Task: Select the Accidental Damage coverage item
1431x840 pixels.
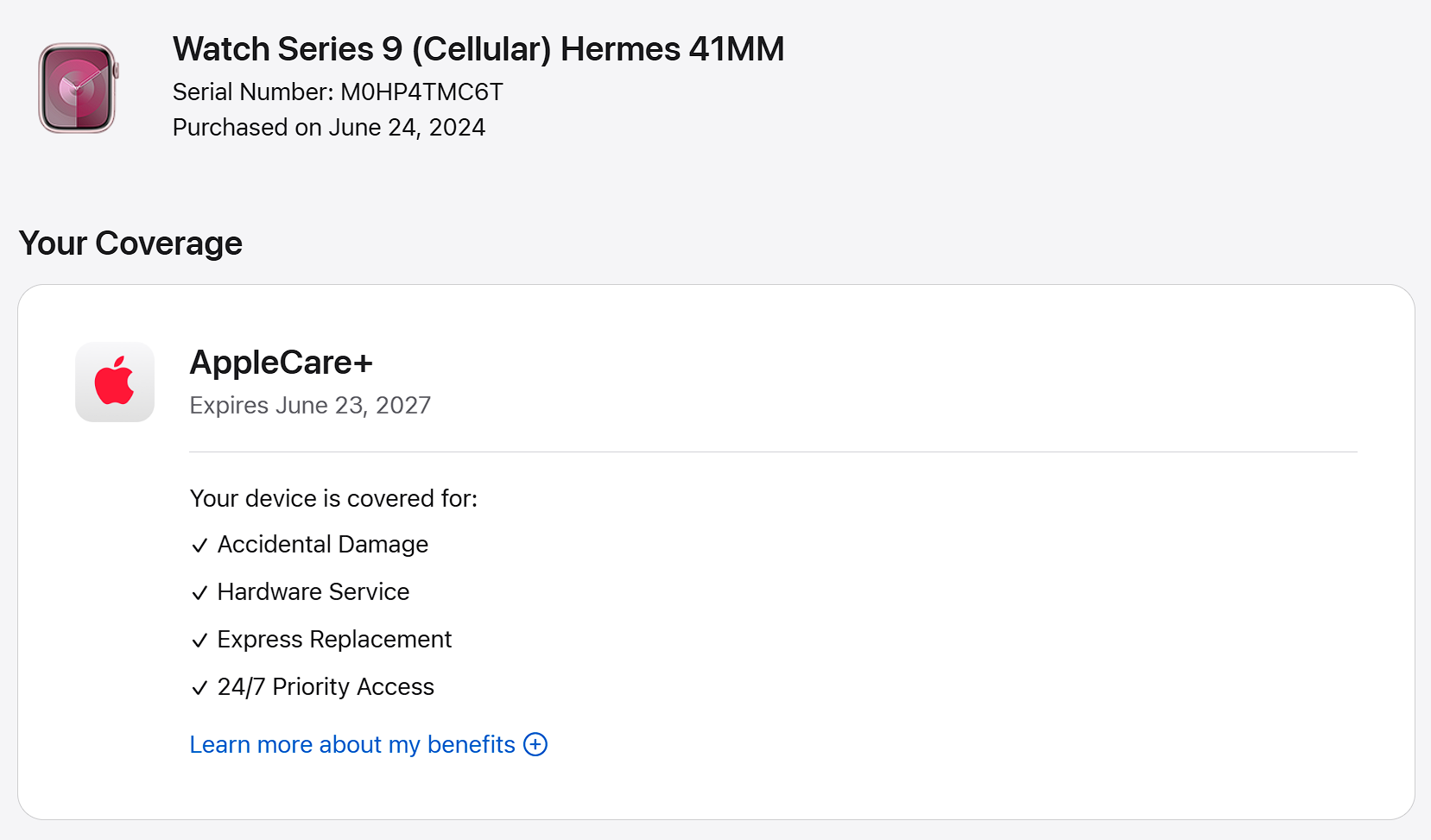Action: (322, 545)
